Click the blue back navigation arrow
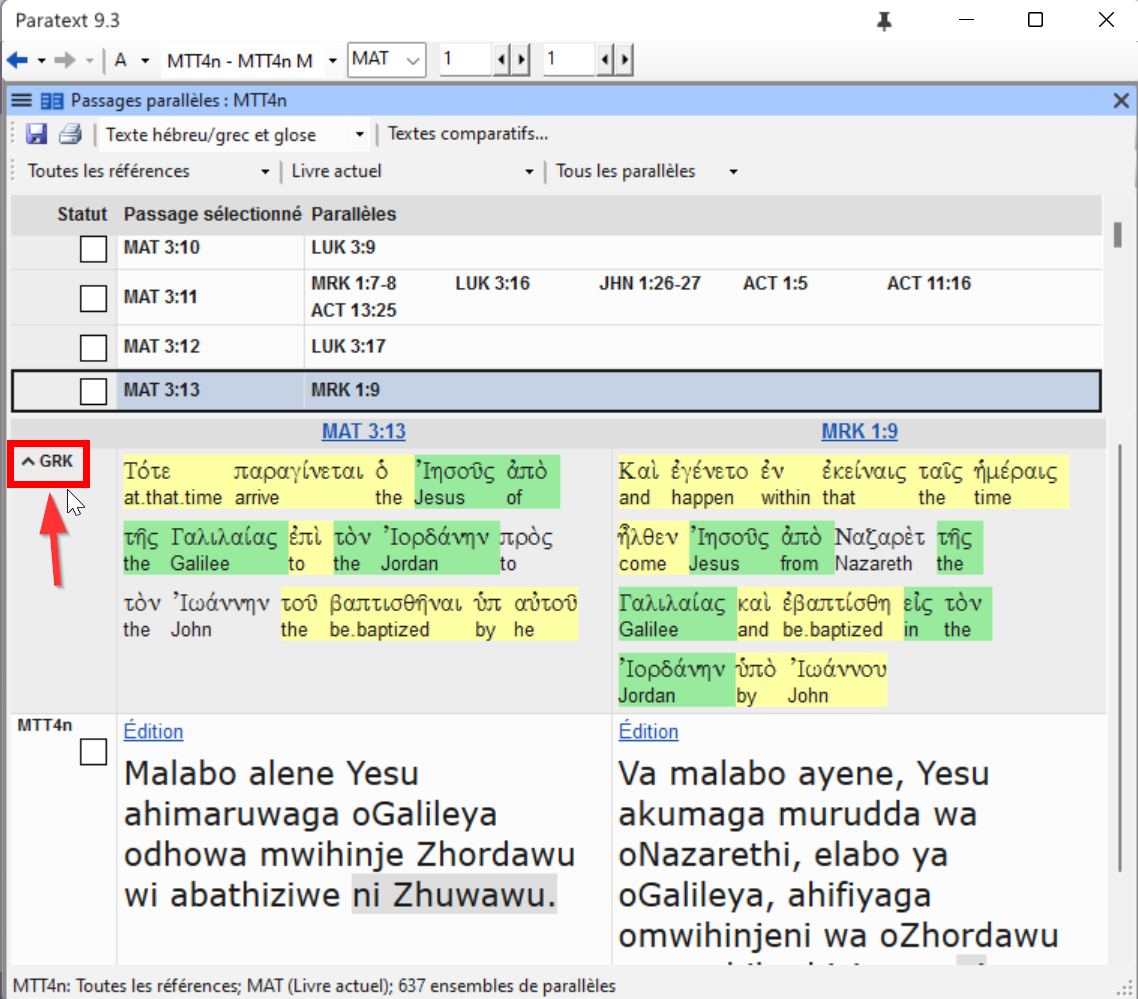This screenshot has width=1138, height=999. [x=17, y=60]
